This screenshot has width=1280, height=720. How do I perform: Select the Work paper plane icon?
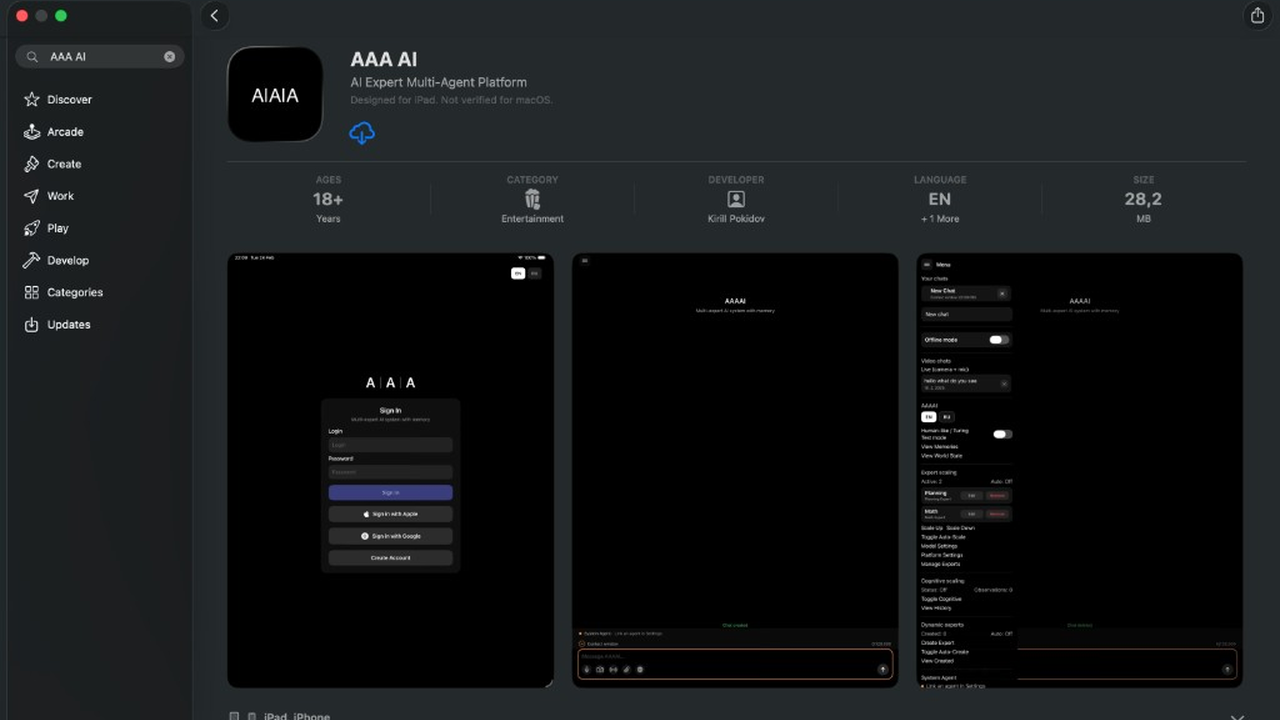[32, 196]
